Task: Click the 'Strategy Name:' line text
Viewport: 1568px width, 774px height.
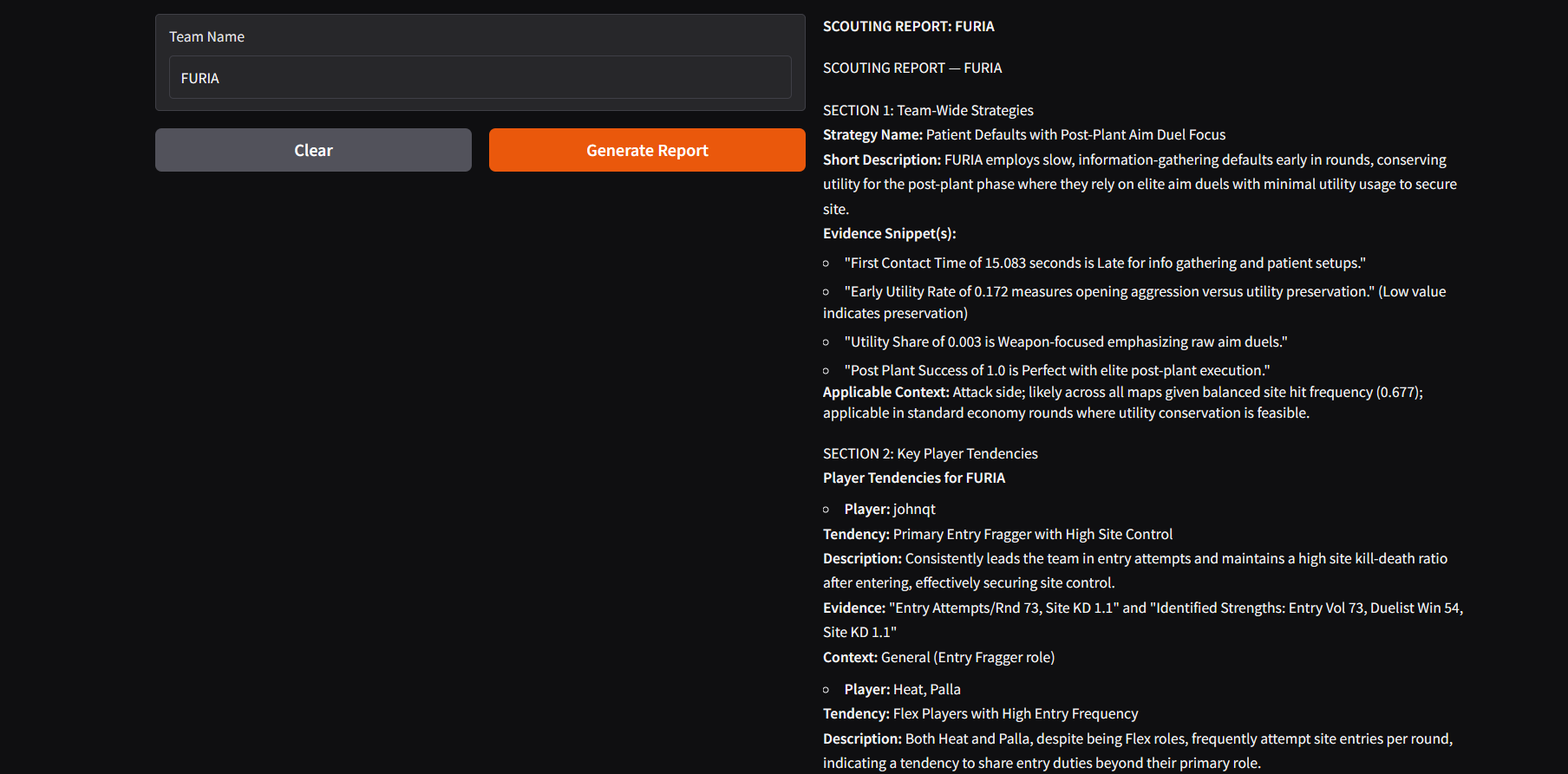Action: pyautogui.click(x=1024, y=134)
